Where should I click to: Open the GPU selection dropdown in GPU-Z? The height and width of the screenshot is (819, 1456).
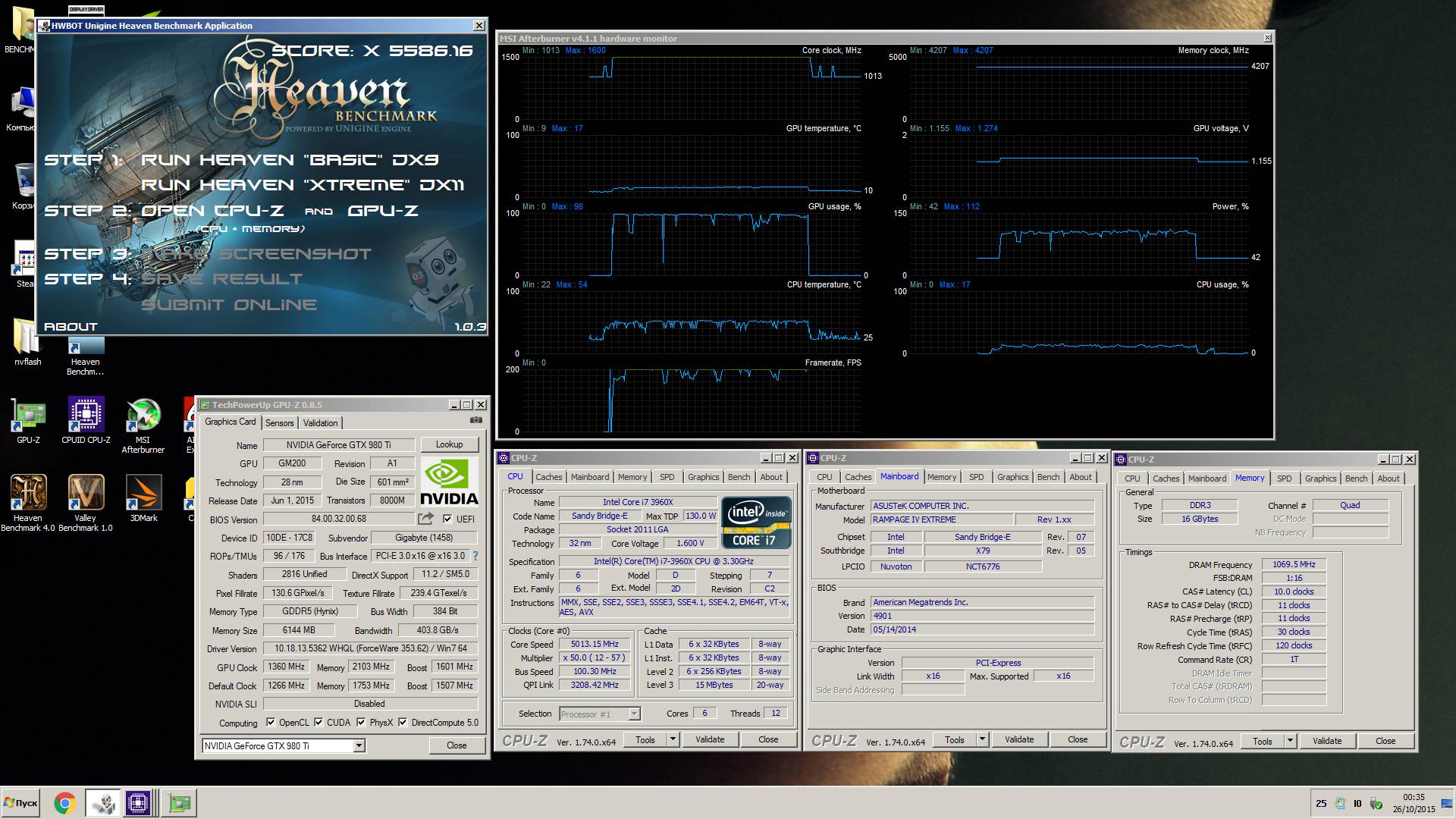(359, 746)
